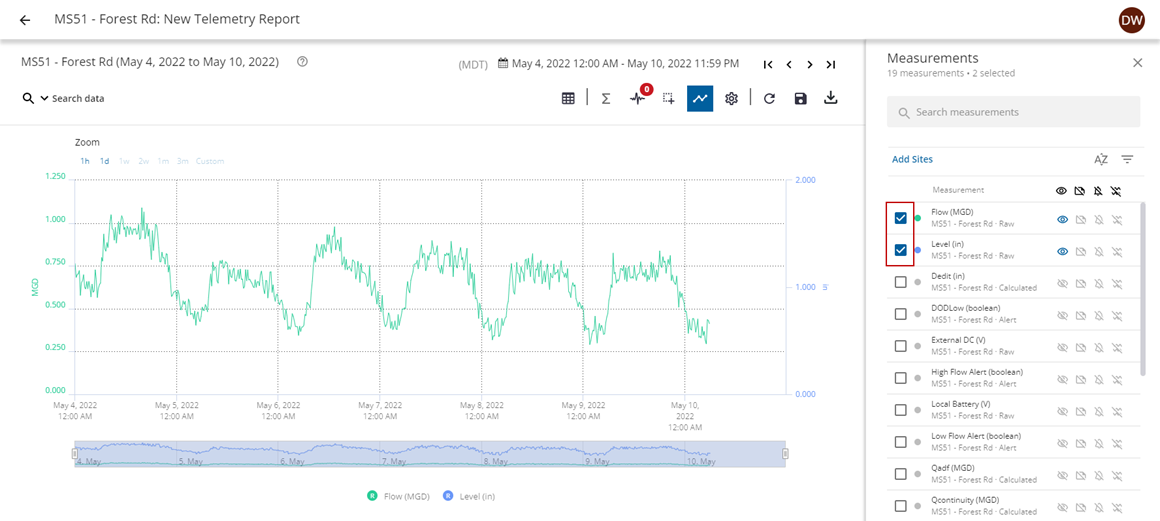The height and width of the screenshot is (521, 1160).
Task: Click the right handle of chart navigator
Action: [x=786, y=453]
